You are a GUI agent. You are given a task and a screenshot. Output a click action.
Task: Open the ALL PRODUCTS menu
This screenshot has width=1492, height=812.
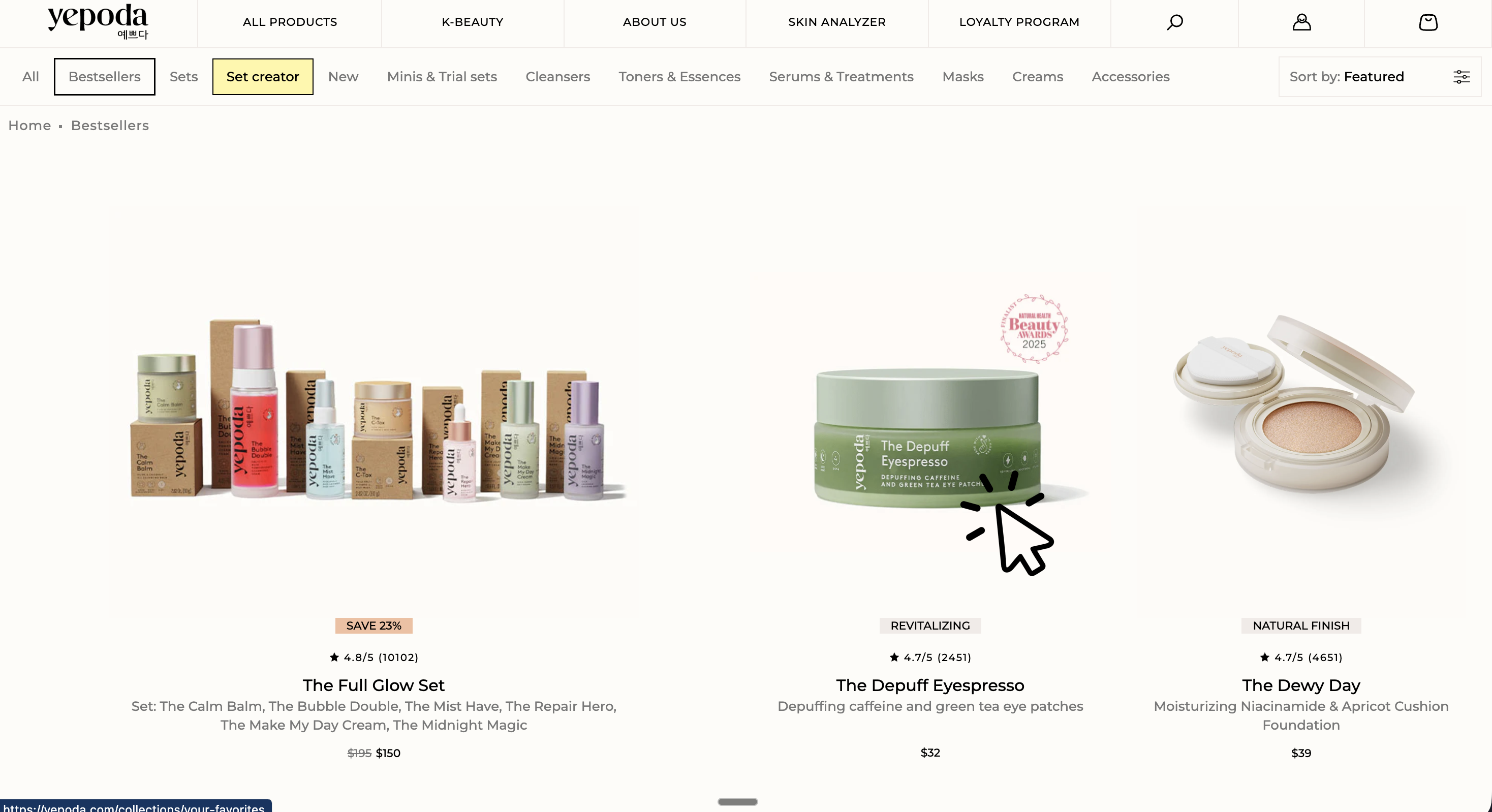290,22
